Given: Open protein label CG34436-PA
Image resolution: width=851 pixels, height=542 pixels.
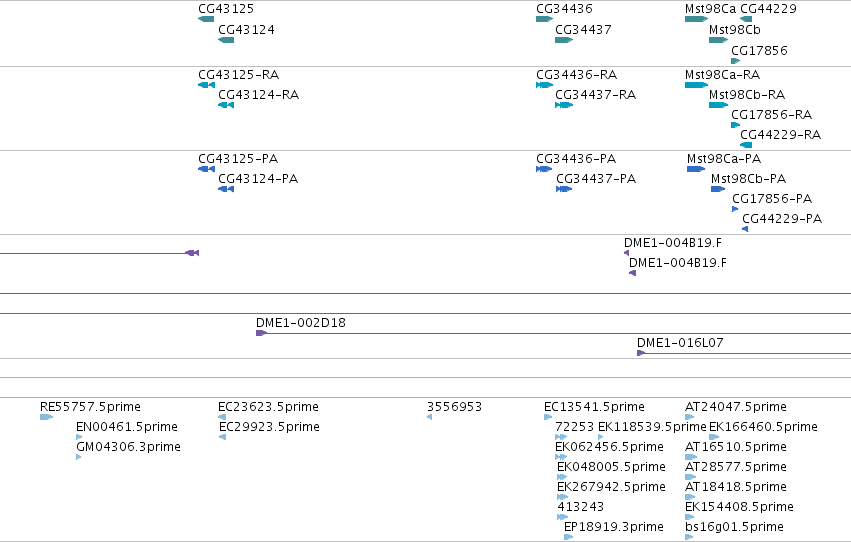Looking at the screenshot, I should pos(576,159).
